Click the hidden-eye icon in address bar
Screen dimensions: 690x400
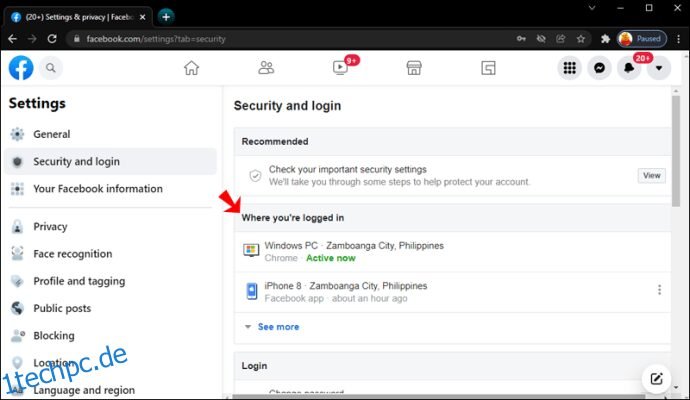click(541, 39)
